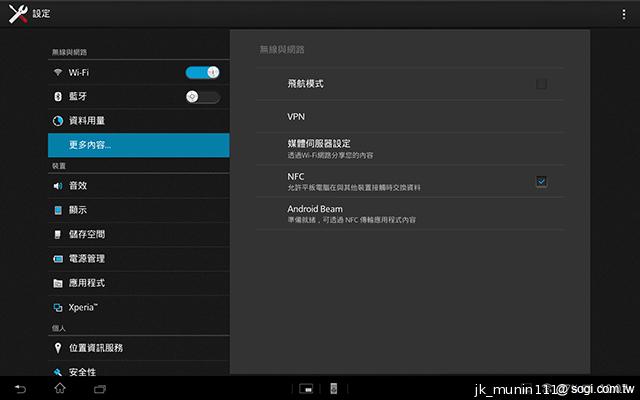This screenshot has width=640, height=400.
Task: Open 顯示 display settings
Action: pos(138,210)
